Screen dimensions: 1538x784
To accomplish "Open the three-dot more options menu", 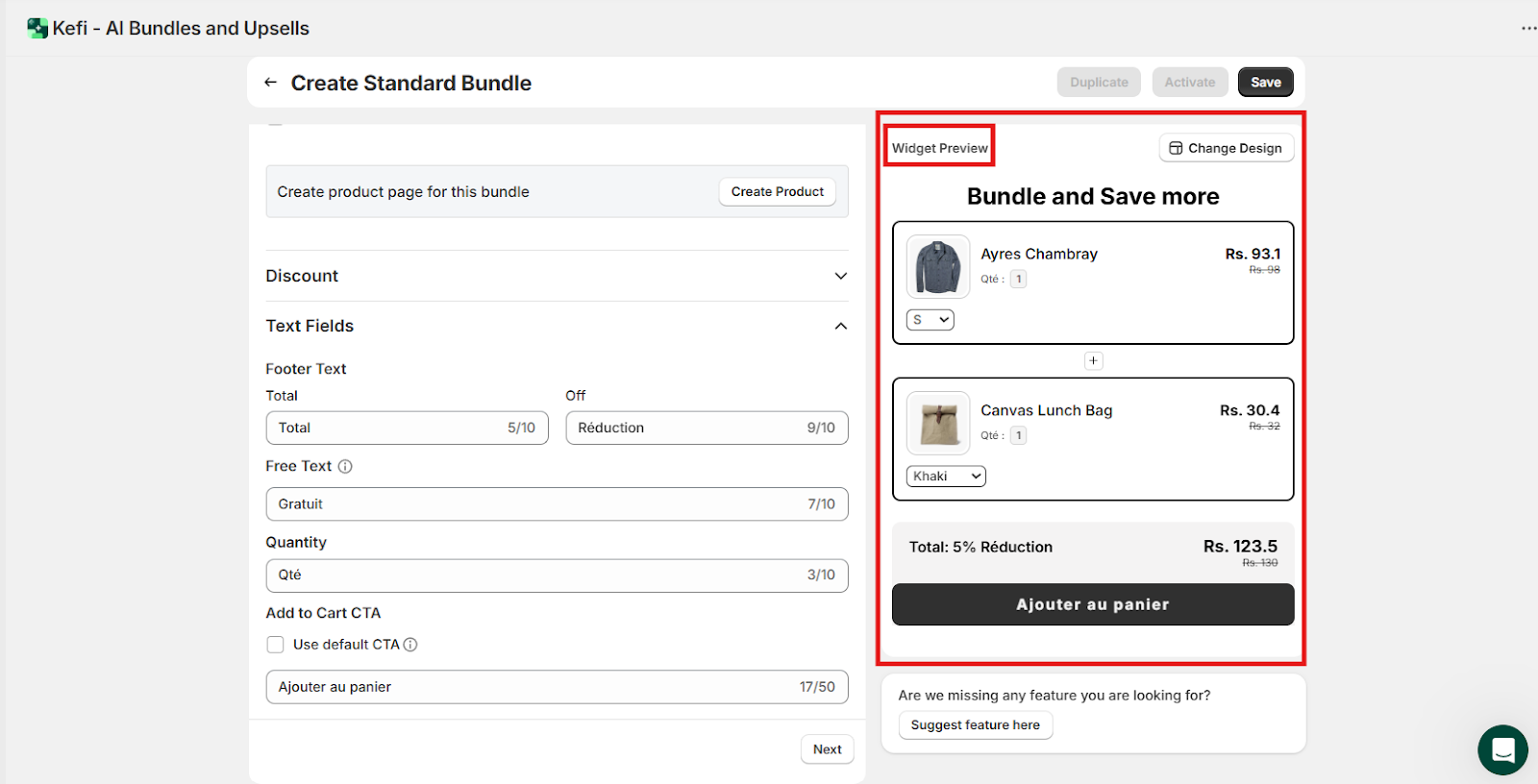I will pyautogui.click(x=1527, y=29).
